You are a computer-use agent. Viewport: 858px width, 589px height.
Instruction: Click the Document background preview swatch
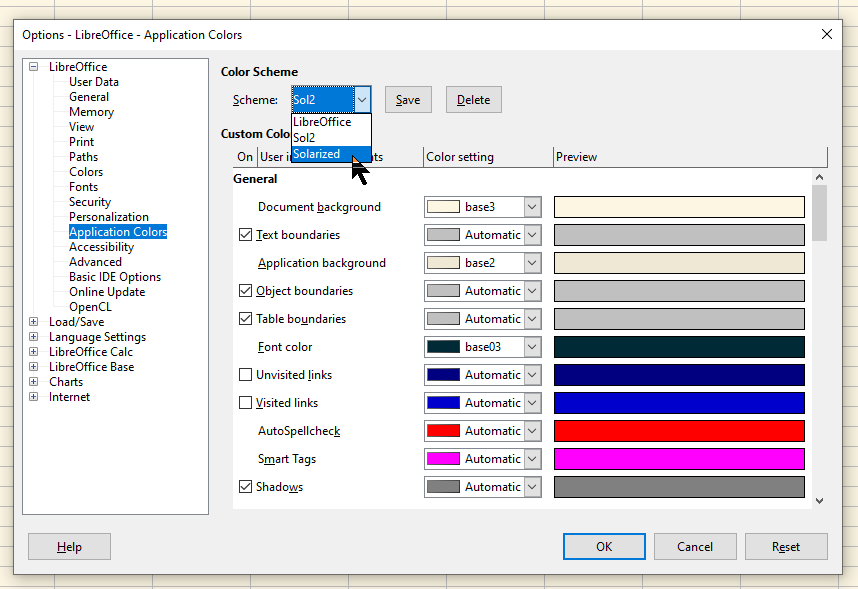(679, 207)
